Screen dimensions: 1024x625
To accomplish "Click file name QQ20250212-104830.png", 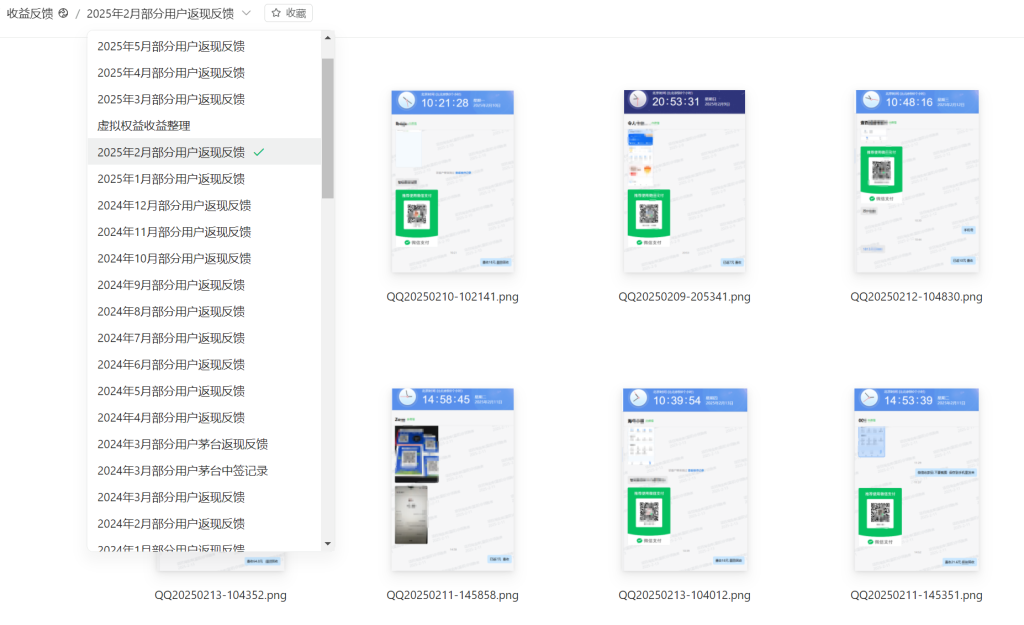I will coord(916,296).
